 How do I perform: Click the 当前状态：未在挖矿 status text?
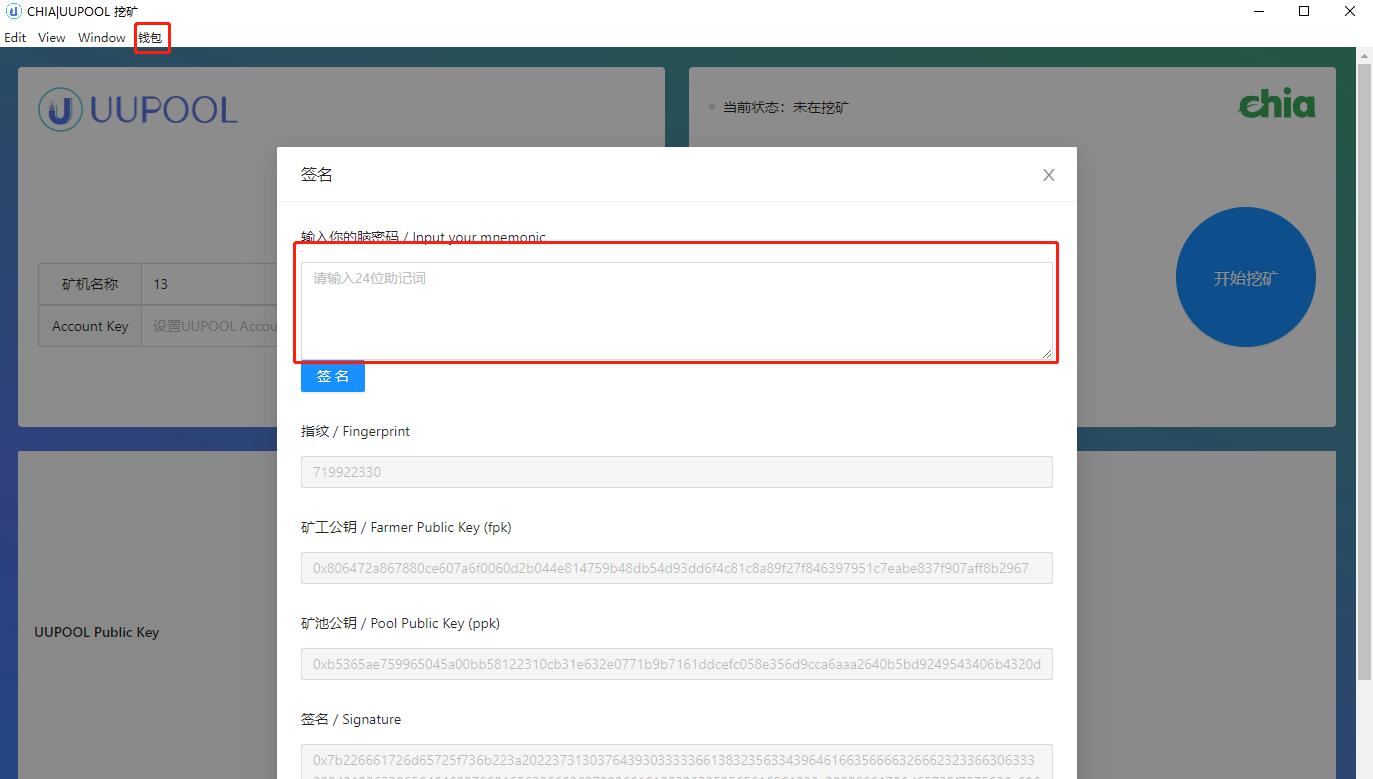point(785,107)
